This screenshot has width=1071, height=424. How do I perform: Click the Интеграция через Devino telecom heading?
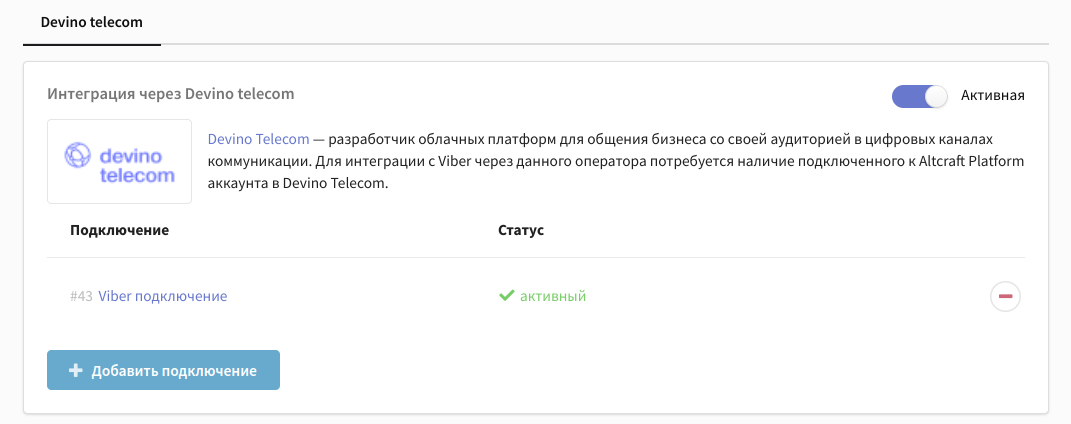[x=171, y=94]
